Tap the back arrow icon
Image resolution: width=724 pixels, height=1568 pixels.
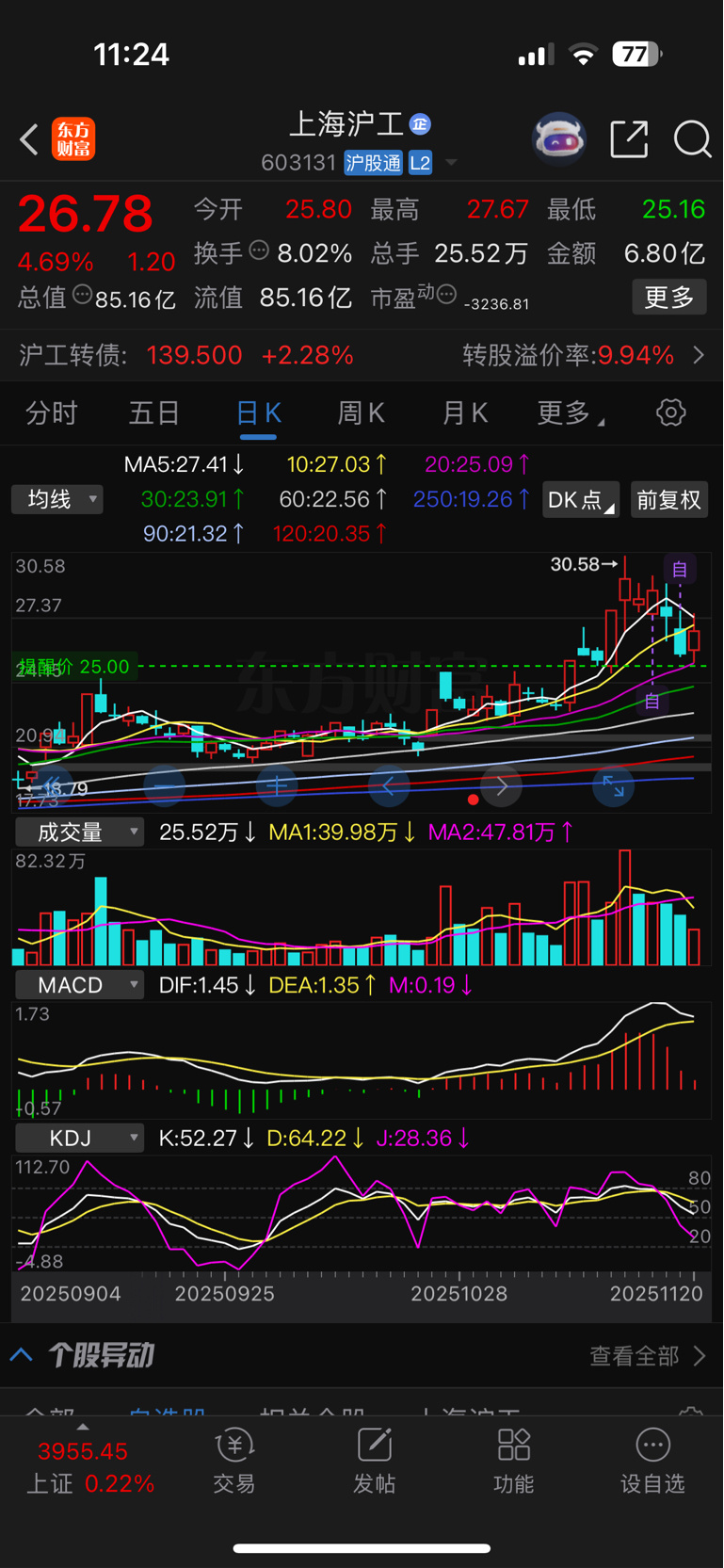pyautogui.click(x=29, y=139)
